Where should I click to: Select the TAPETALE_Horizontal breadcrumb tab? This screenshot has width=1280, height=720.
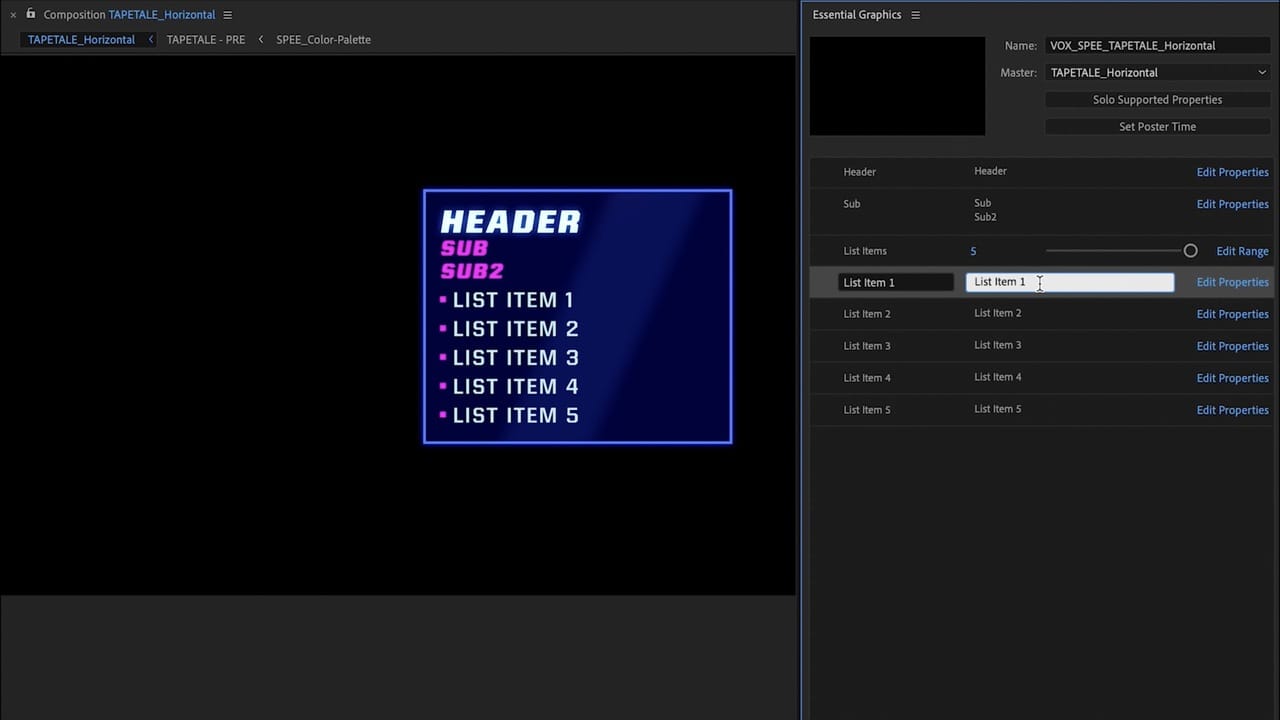tap(81, 40)
